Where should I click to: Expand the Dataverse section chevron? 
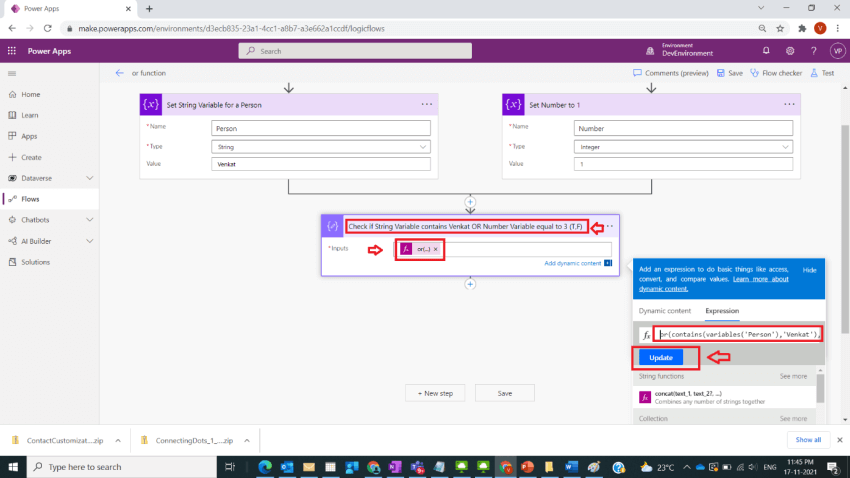[x=89, y=178]
